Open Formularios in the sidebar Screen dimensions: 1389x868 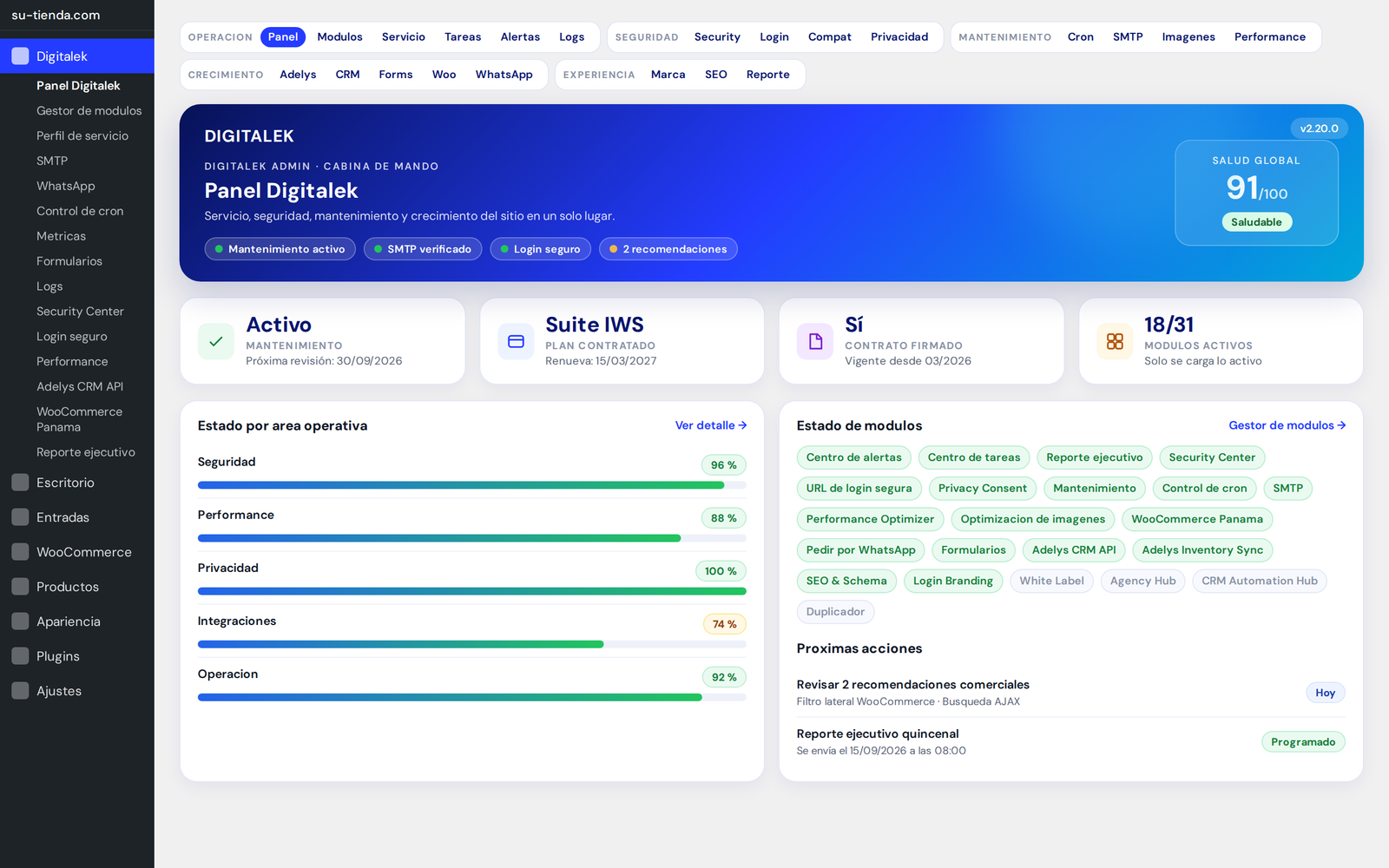coord(69,262)
